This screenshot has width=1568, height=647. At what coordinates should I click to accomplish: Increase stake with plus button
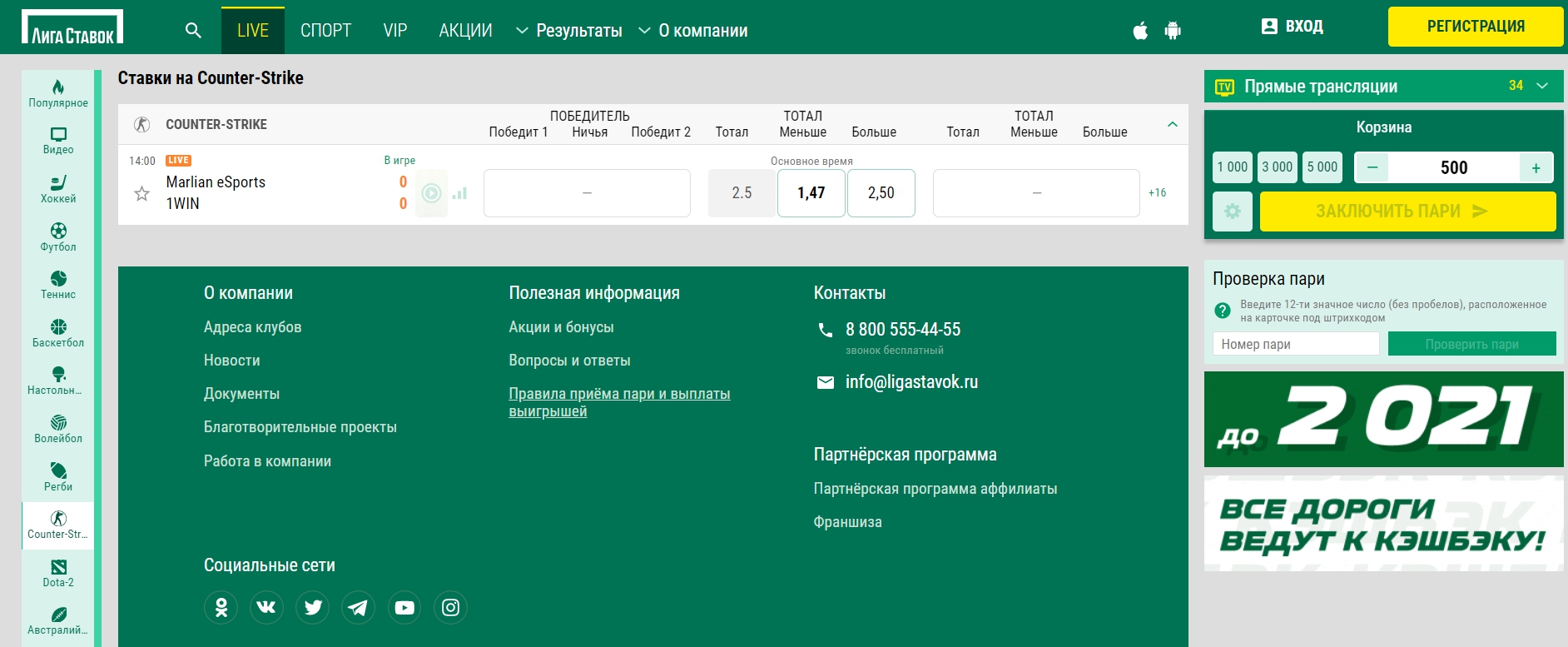[1536, 167]
